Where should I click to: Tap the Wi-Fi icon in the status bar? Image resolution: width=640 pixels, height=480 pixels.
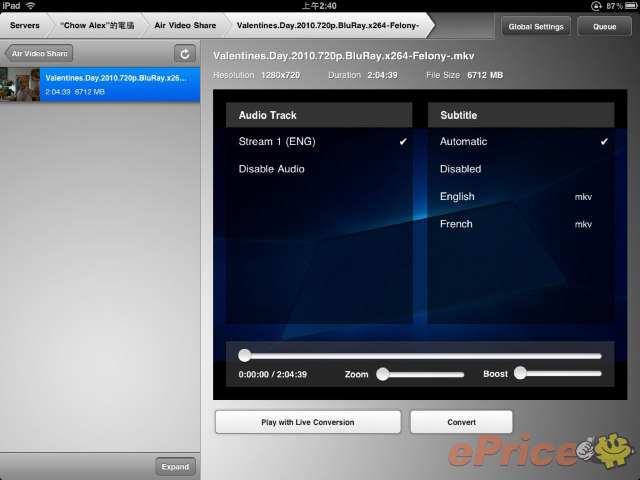tap(31, 6)
